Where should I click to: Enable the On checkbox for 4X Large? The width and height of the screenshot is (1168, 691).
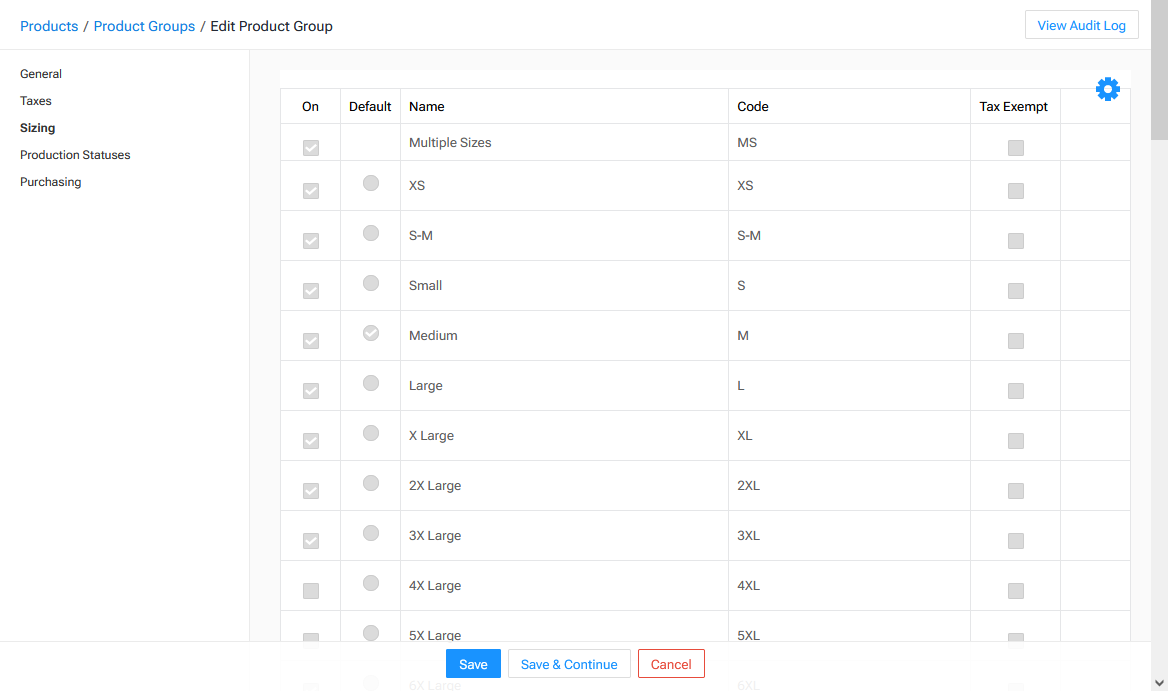tap(310, 590)
